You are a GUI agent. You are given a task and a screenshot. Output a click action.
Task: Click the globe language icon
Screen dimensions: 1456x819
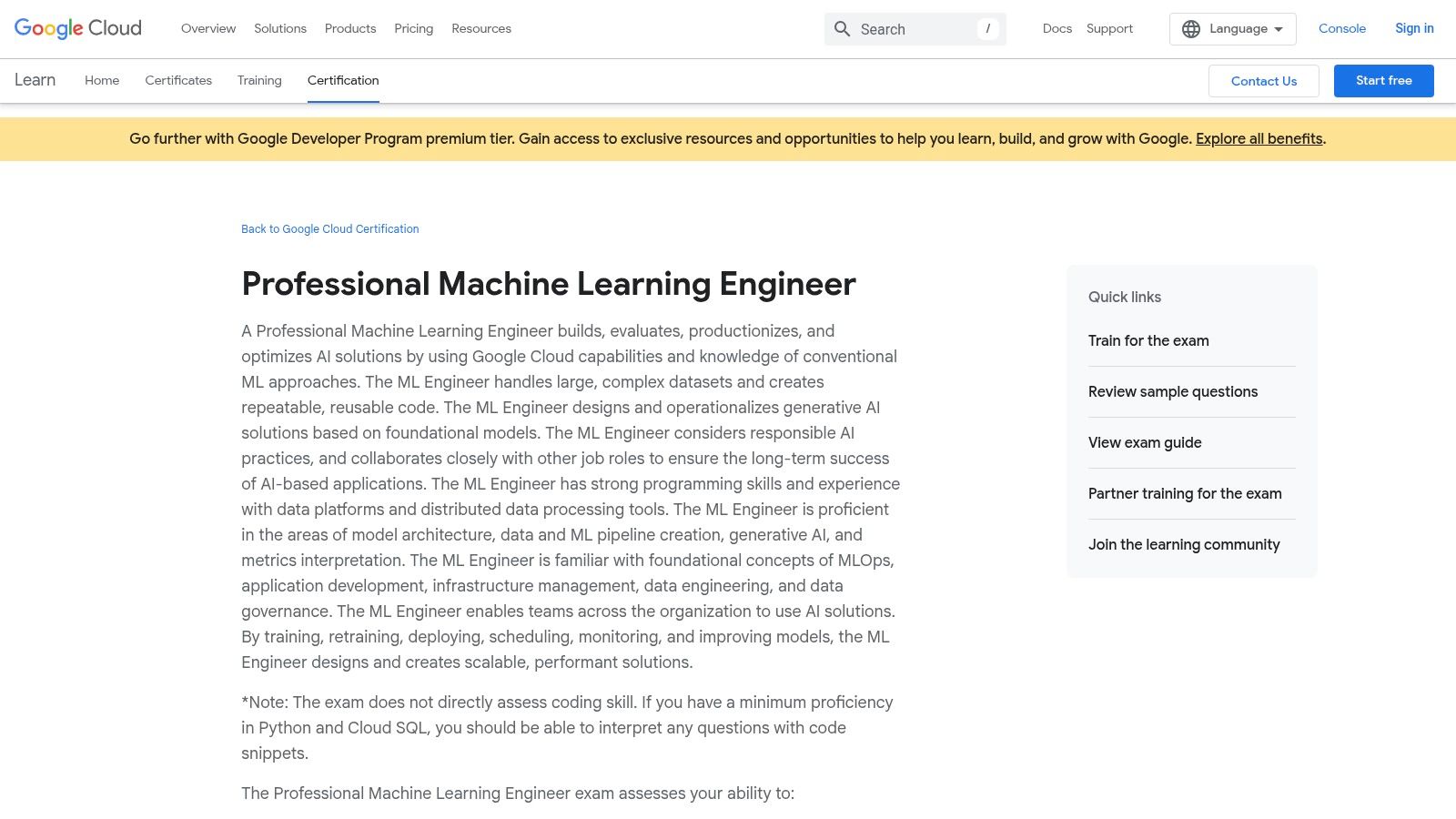point(1191,29)
